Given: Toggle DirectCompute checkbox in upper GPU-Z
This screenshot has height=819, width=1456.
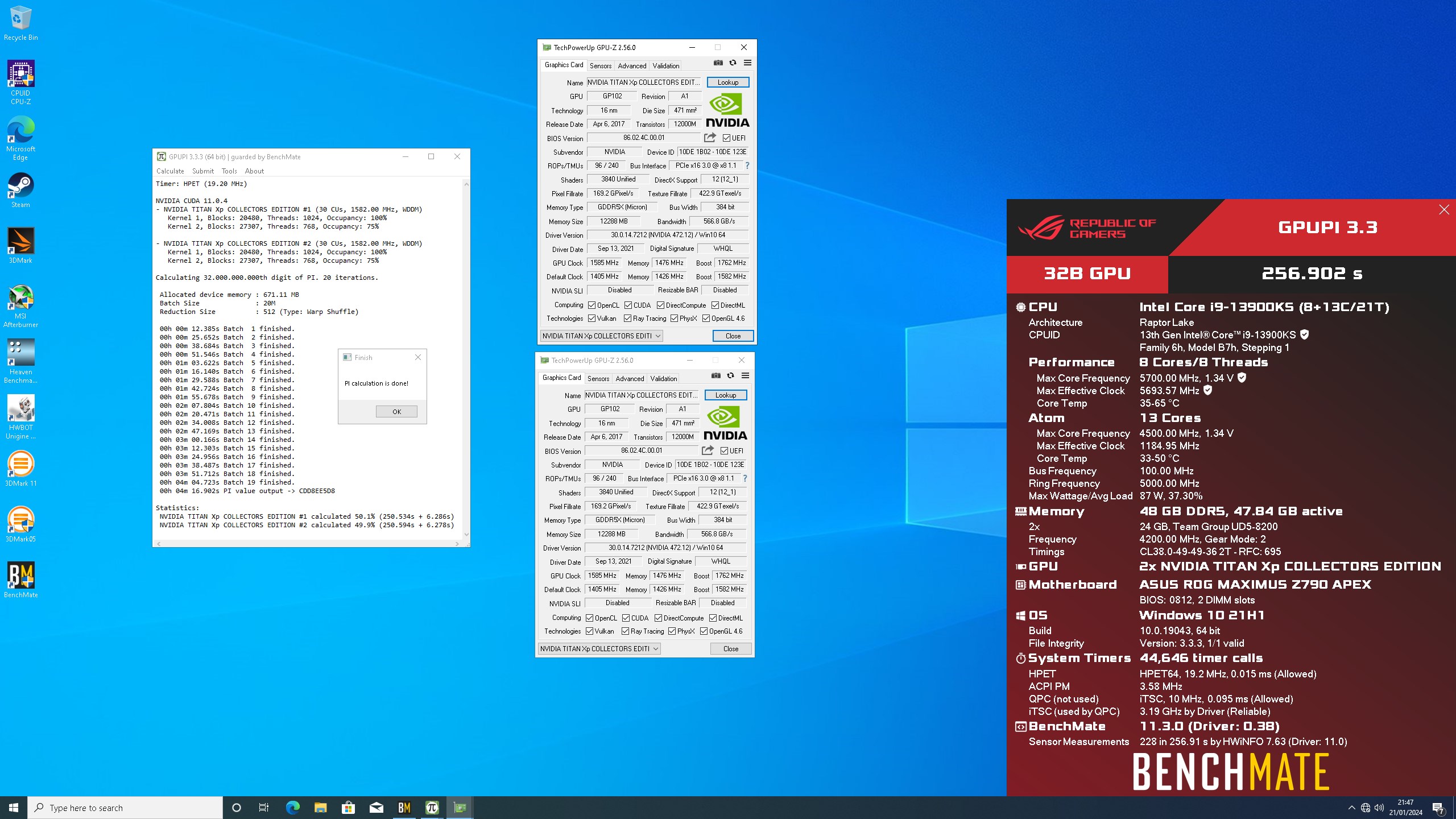Looking at the screenshot, I should pyautogui.click(x=660, y=305).
